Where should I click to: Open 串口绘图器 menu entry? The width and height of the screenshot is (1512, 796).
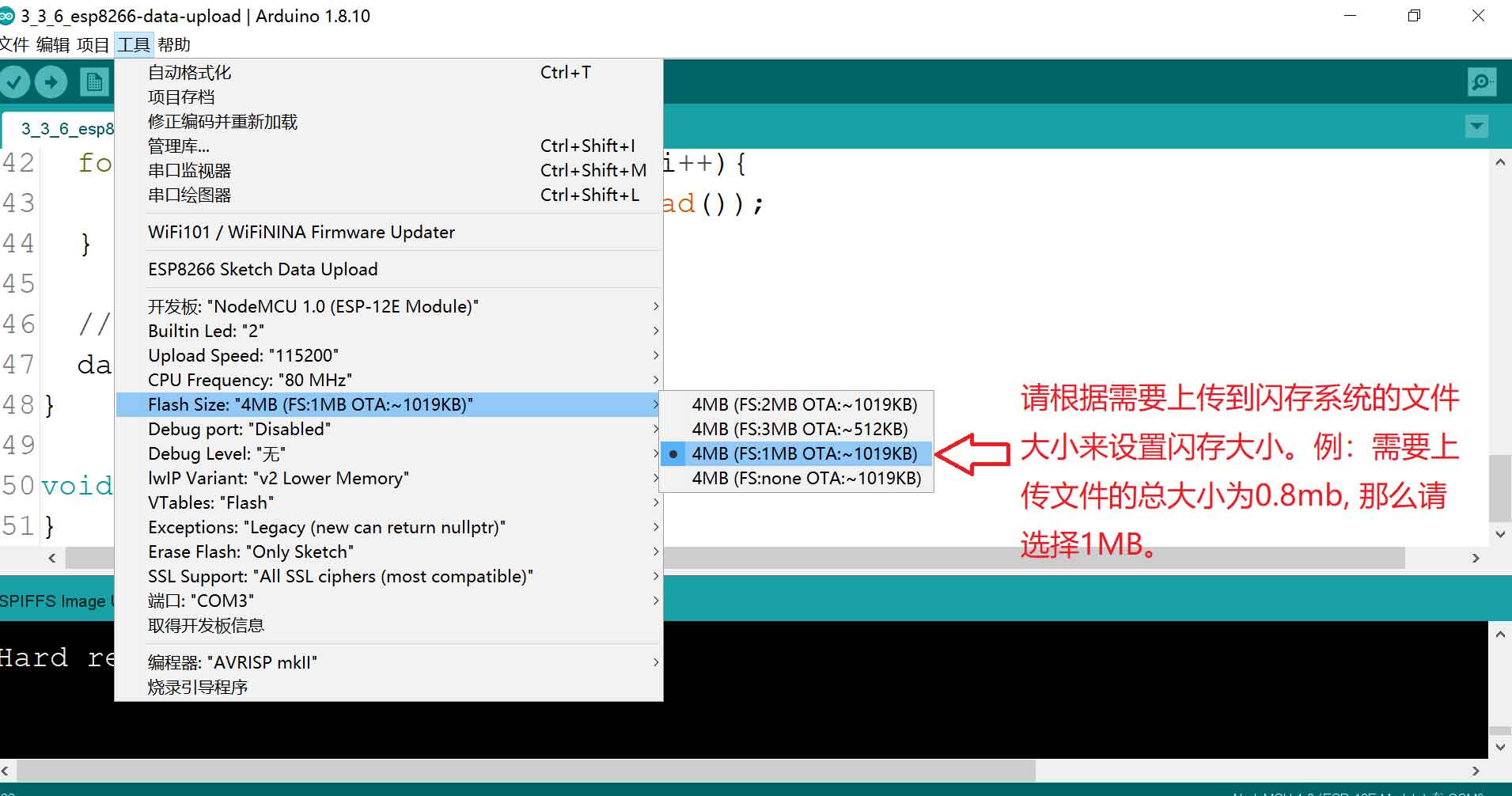pos(388,195)
